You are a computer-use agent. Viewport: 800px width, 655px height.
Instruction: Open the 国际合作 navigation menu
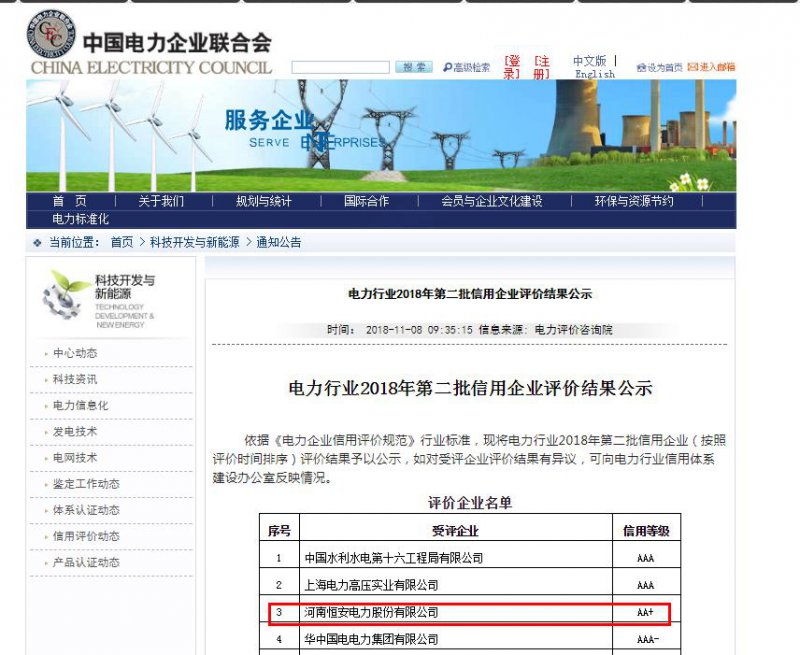(366, 201)
